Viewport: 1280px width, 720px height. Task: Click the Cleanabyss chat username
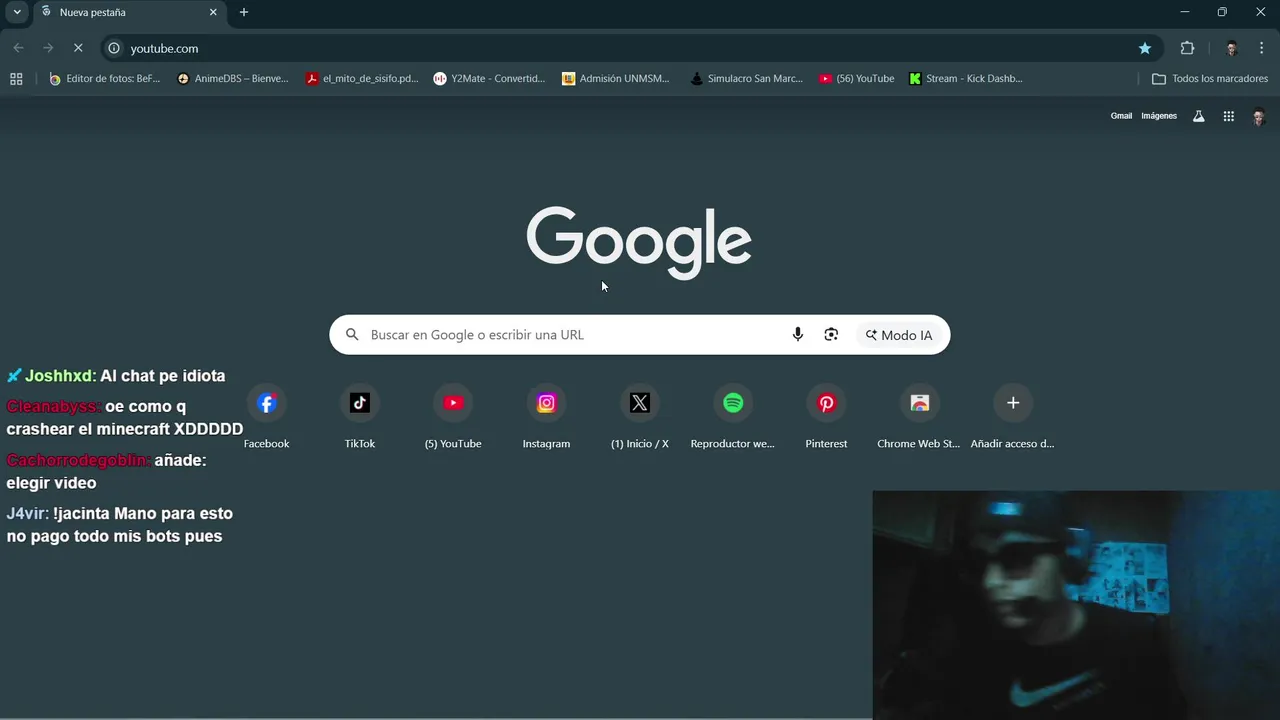[53, 407]
